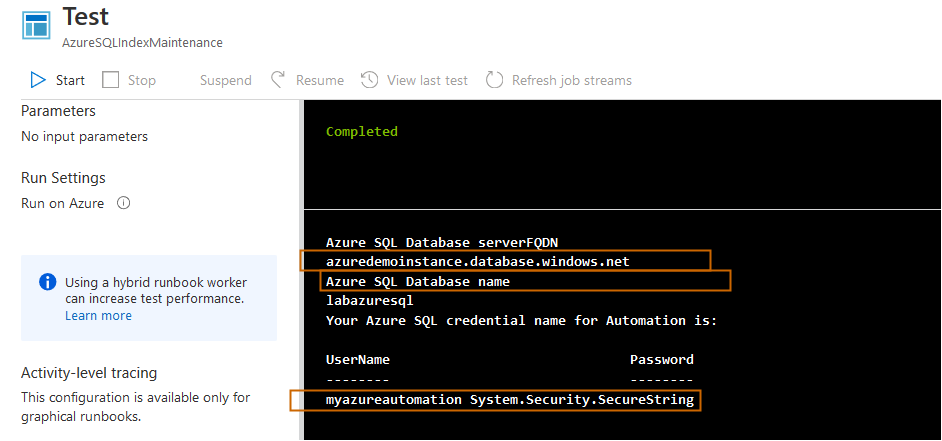This screenshot has height=441, width=942.
Task: Click the runbook icon beside Test title
Action: pos(36,25)
